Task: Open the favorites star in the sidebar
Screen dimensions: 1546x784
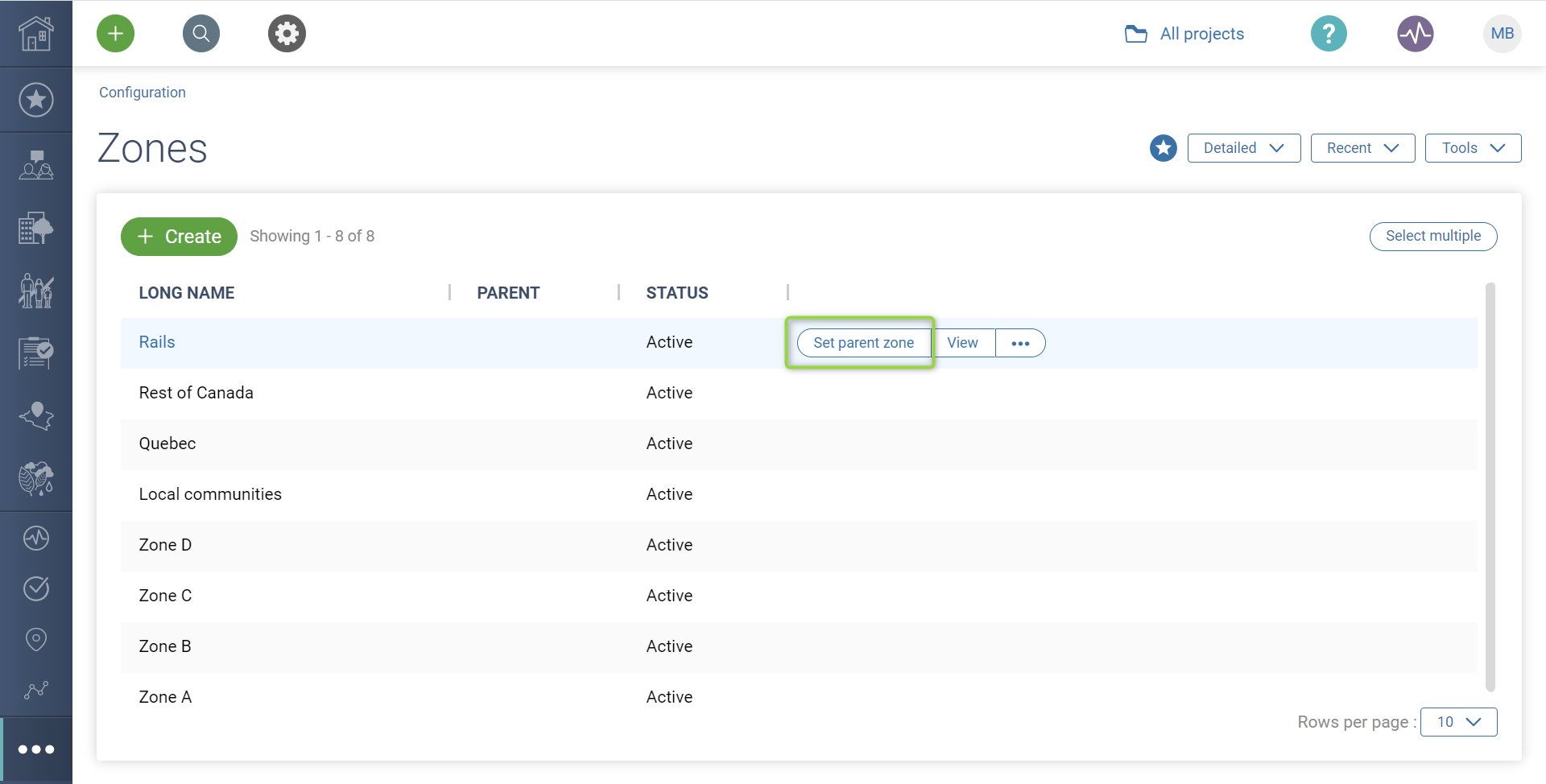Action: [36, 100]
